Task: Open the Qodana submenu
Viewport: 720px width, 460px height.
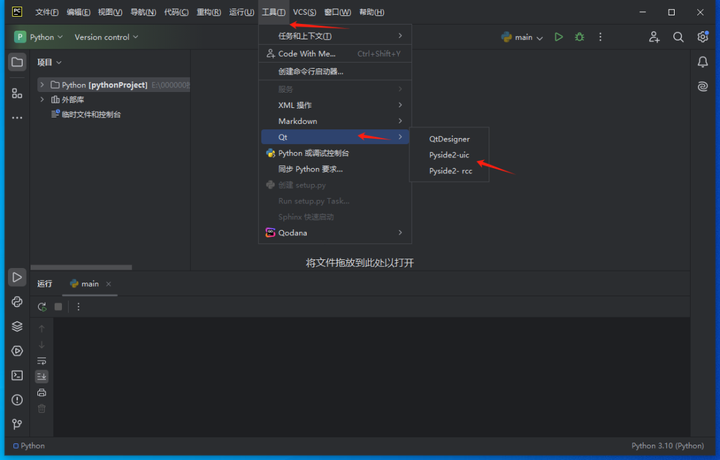Action: tap(335, 233)
